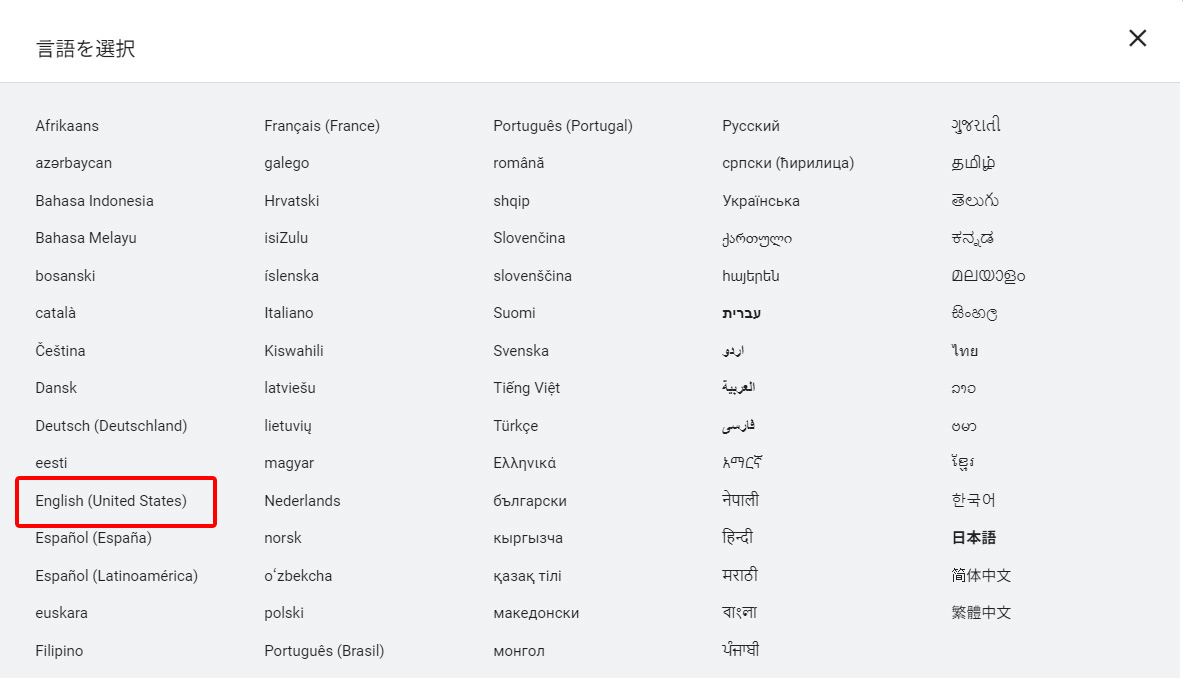1183x678 pixels.
Task: Select Nederlands as language
Action: pos(302,501)
